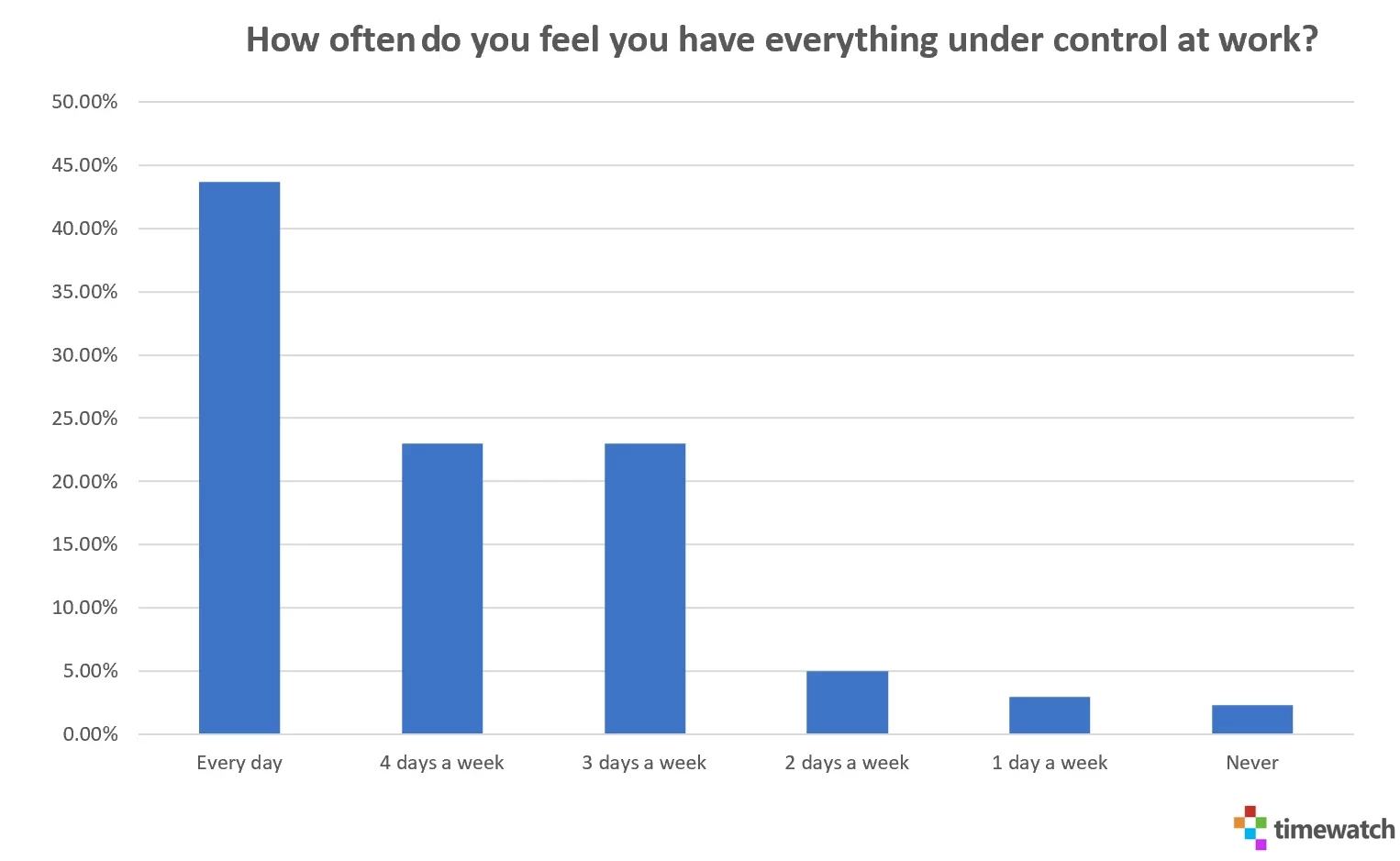Click the 25.00% y-axis label
Screen dimensions: 1400x861
click(84, 419)
